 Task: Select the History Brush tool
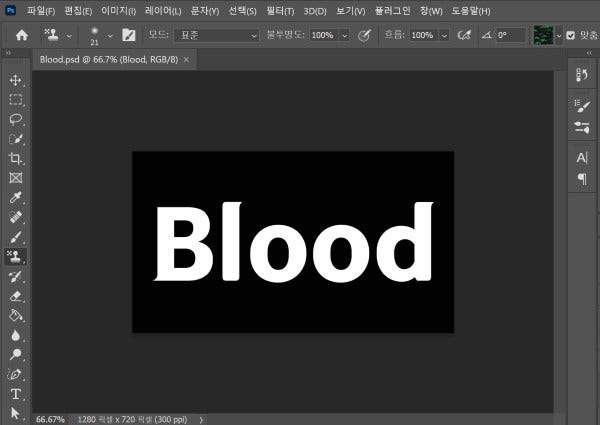click(15, 277)
